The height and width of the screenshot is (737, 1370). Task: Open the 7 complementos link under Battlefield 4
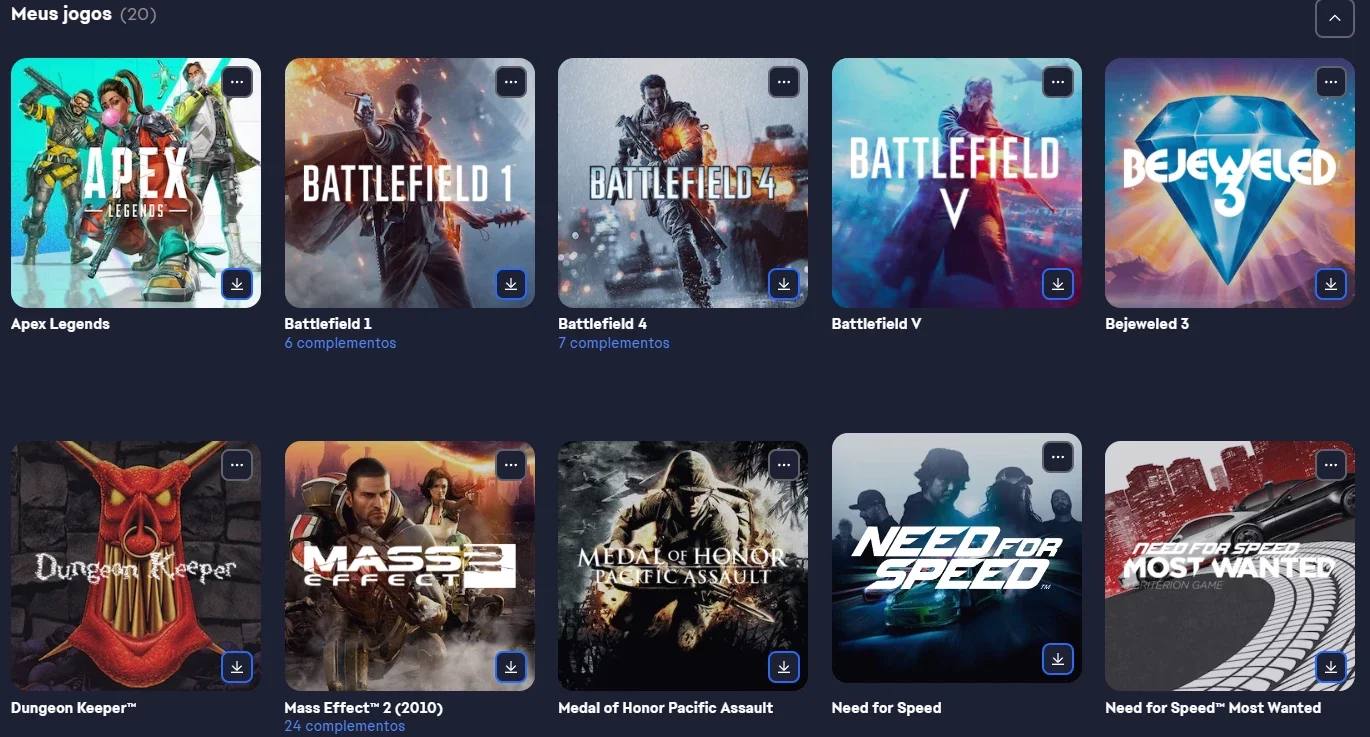point(614,343)
